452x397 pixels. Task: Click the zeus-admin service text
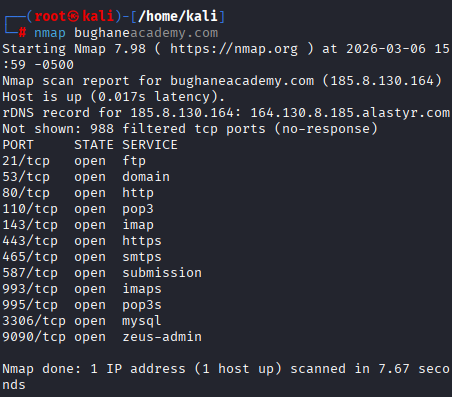pyautogui.click(x=162, y=337)
